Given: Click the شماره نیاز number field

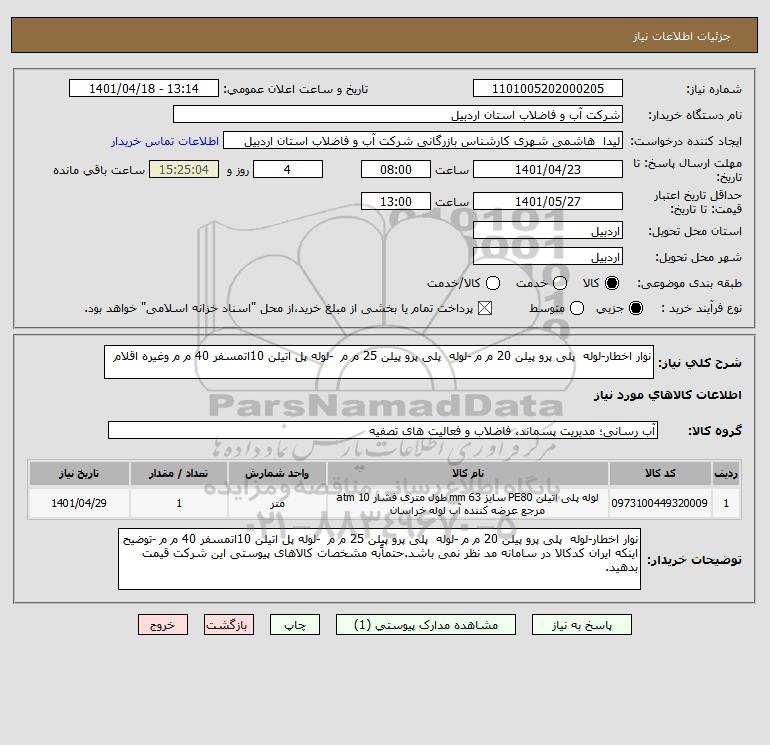Looking at the screenshot, I should 548,88.
